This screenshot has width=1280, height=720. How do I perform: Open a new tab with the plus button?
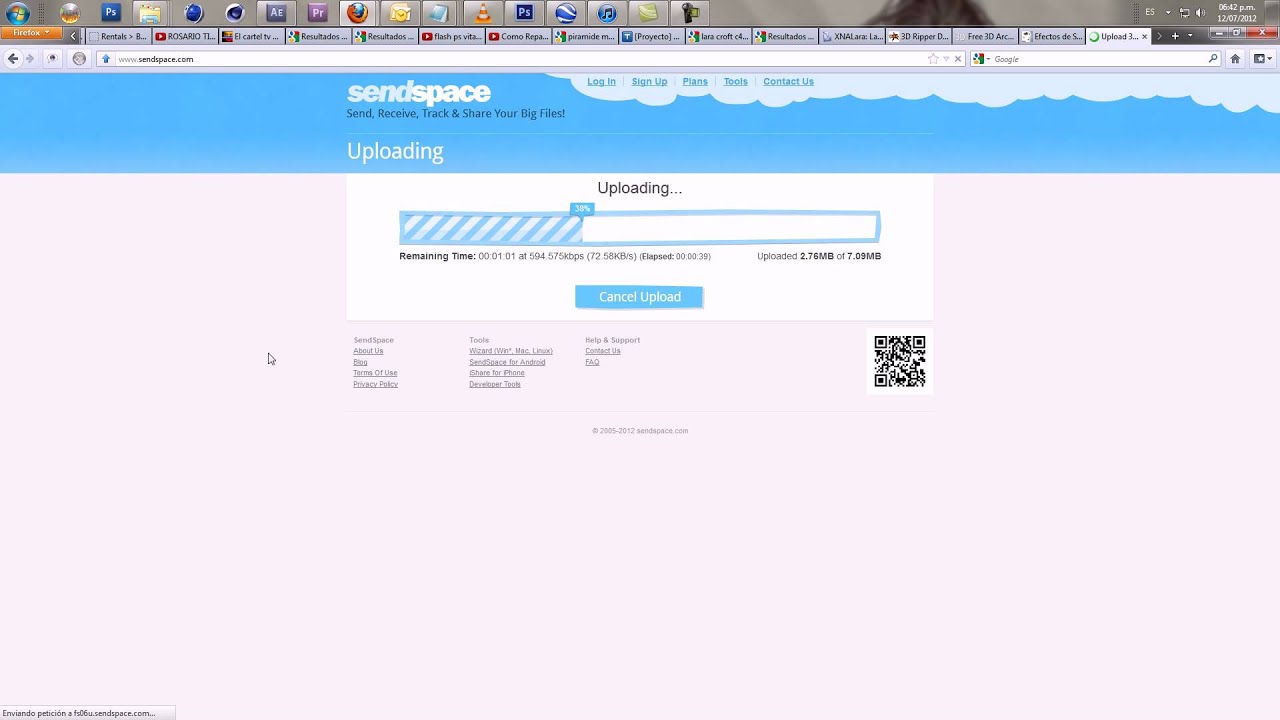(1175, 36)
